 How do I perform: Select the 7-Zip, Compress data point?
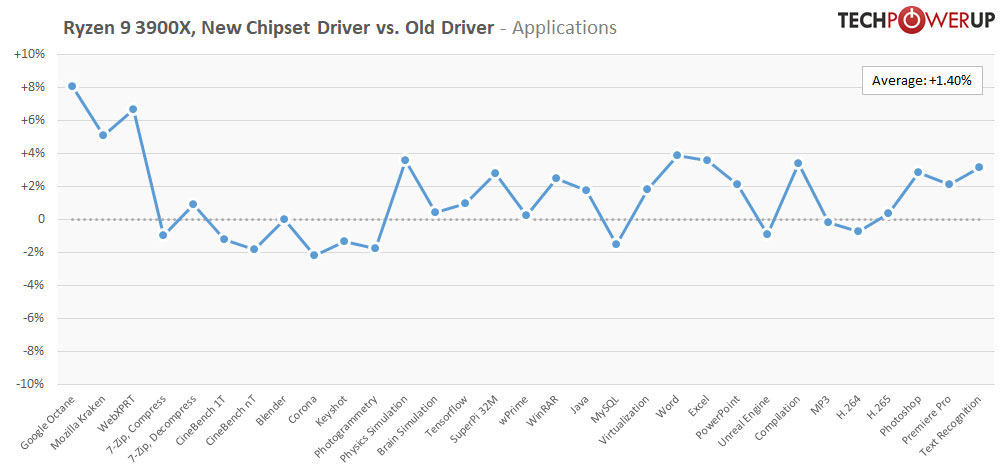pos(163,235)
